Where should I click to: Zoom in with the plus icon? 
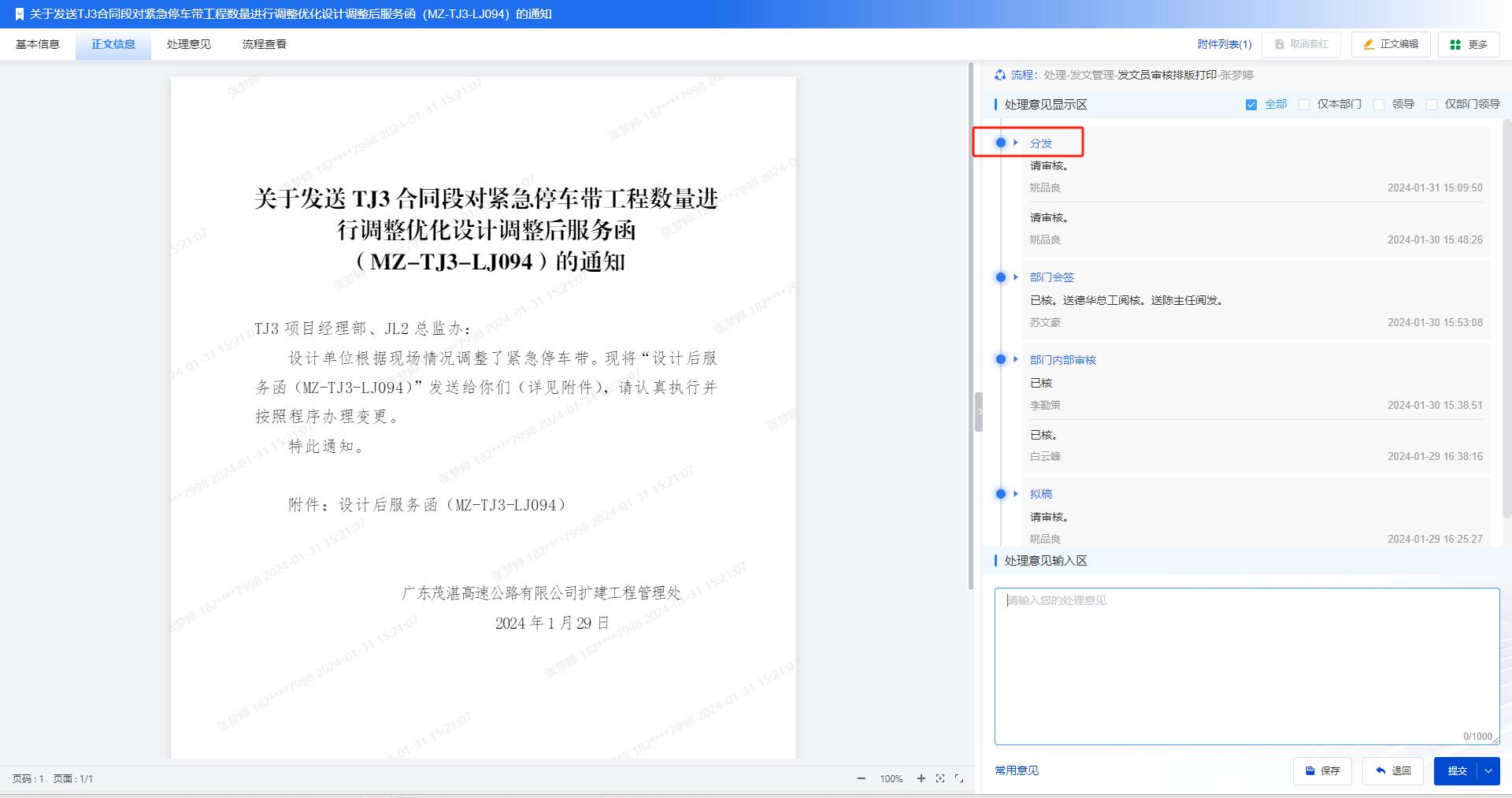[x=921, y=778]
